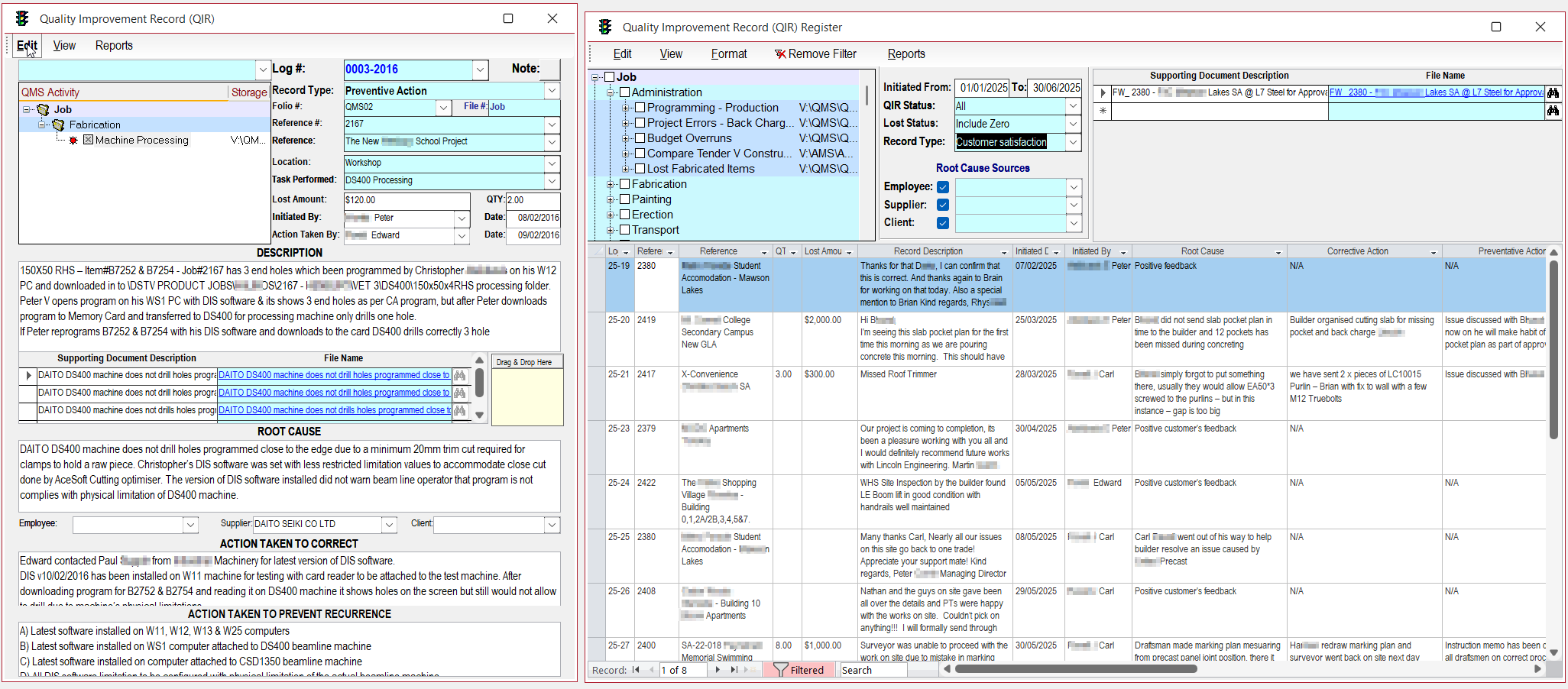Click supporting documents scrollbar down arrow
The image size is (1568, 689).
point(479,415)
